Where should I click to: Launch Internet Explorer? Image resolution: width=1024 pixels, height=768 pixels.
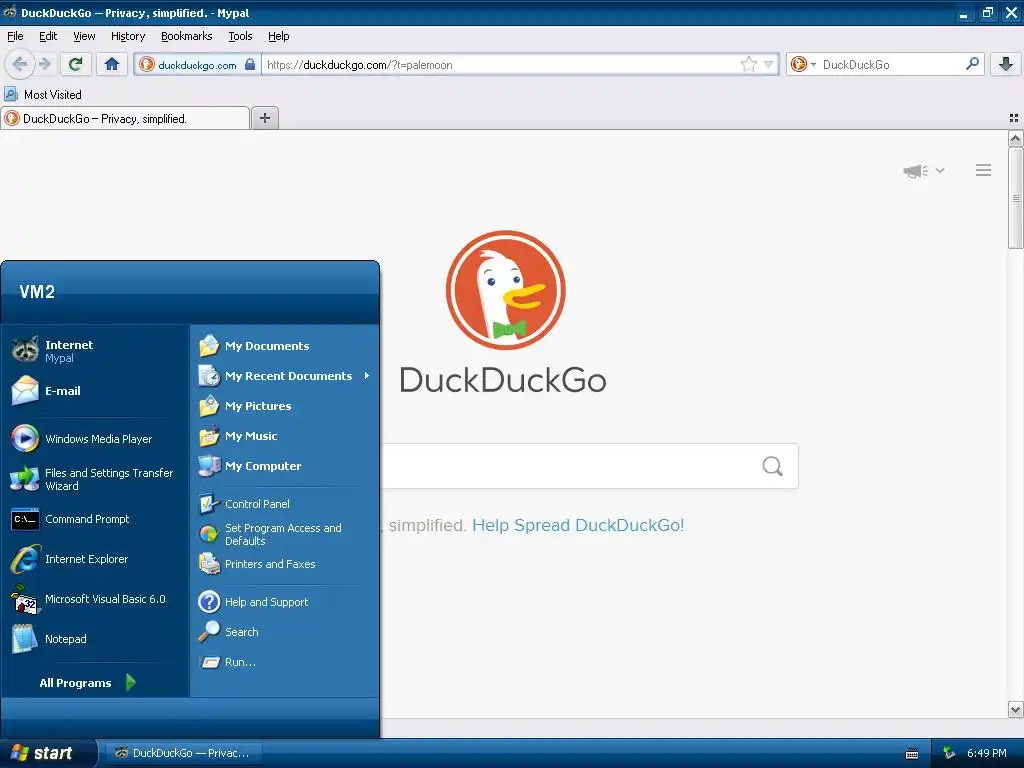click(95, 559)
